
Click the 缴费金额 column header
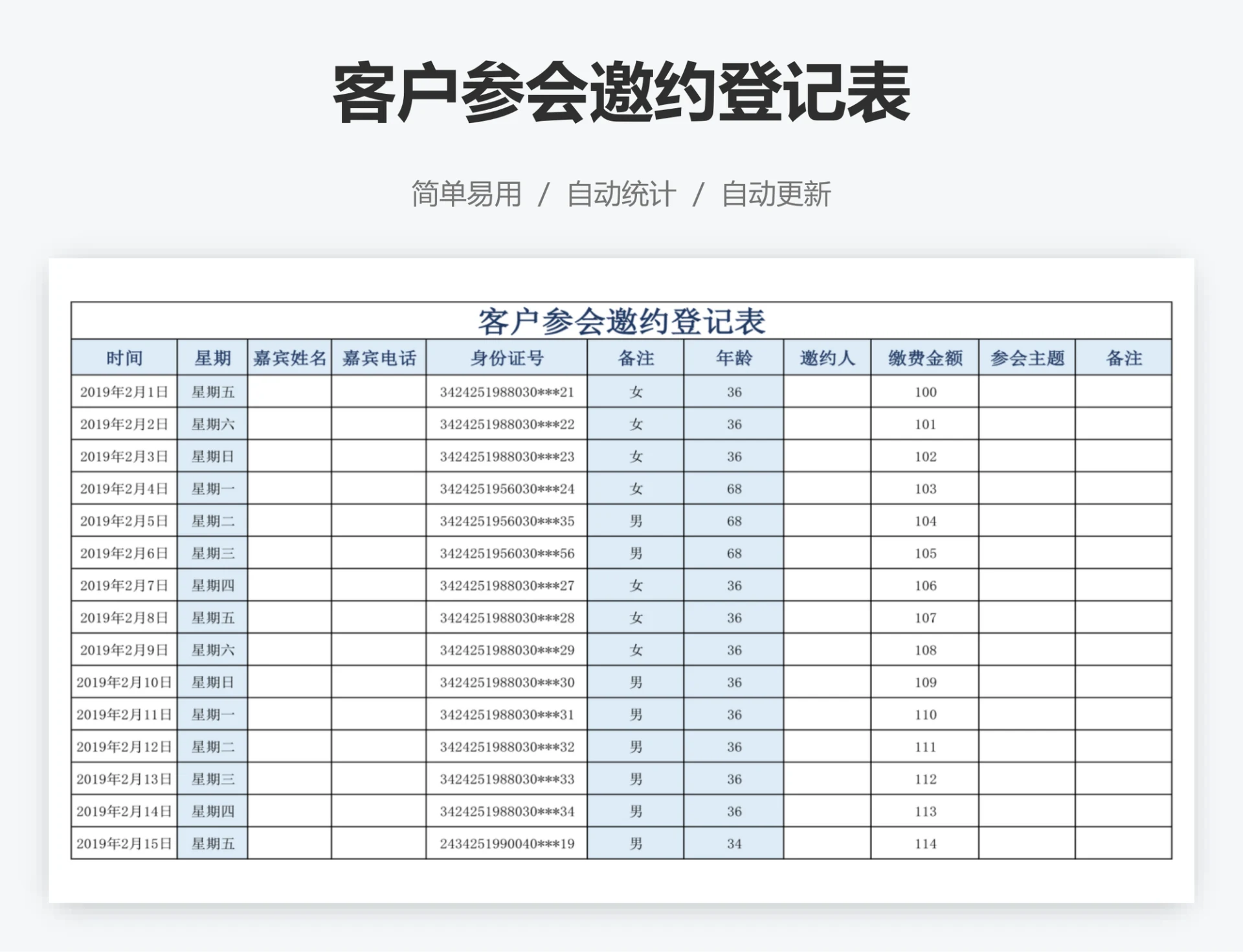[x=926, y=358]
